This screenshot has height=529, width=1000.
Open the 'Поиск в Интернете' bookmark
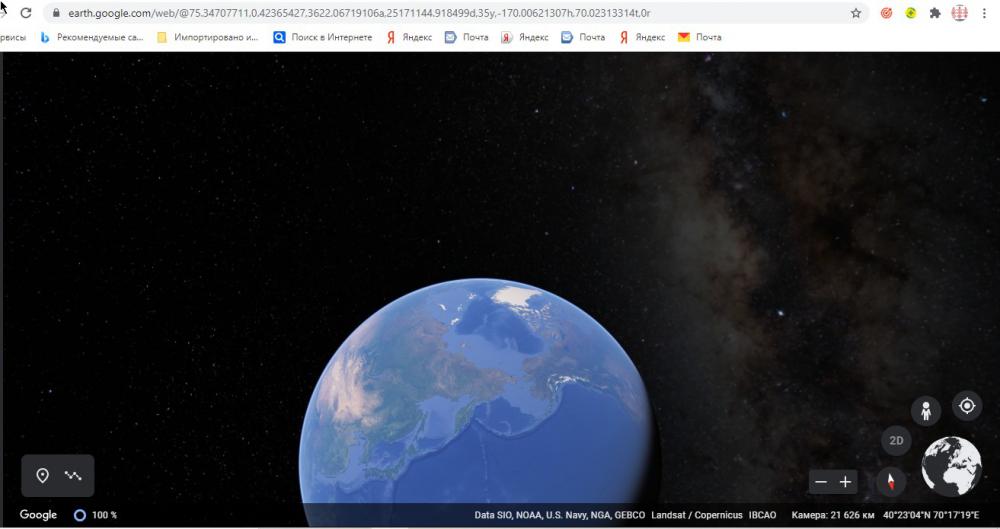tap(323, 38)
